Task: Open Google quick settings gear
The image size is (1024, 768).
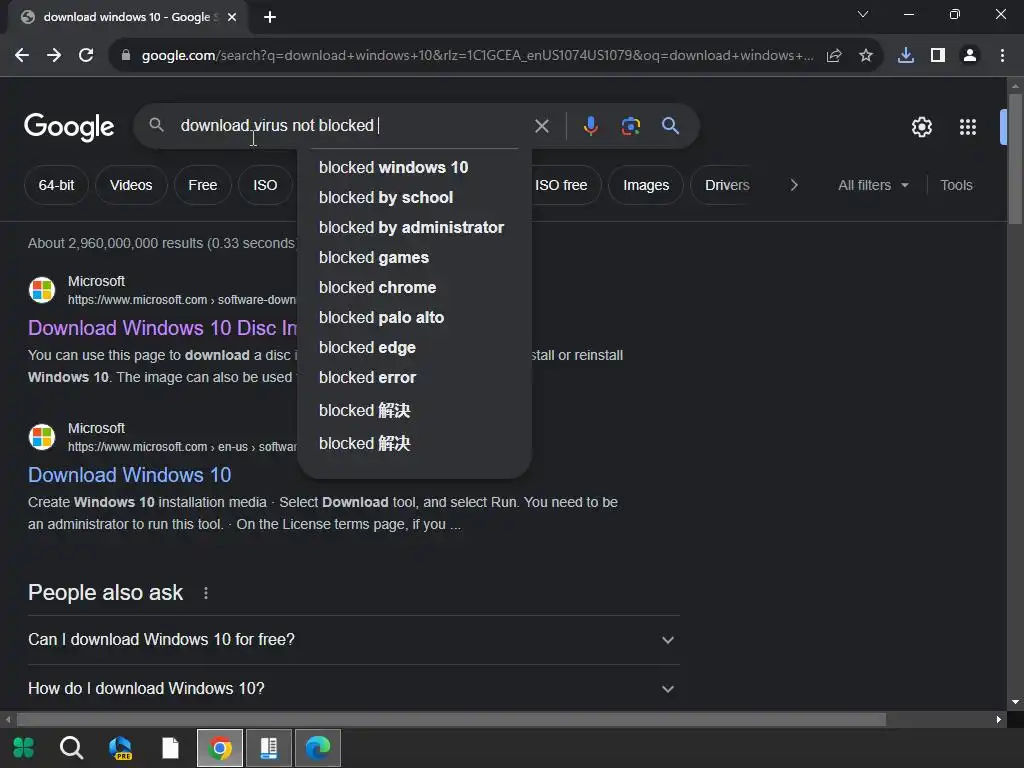Action: point(921,127)
